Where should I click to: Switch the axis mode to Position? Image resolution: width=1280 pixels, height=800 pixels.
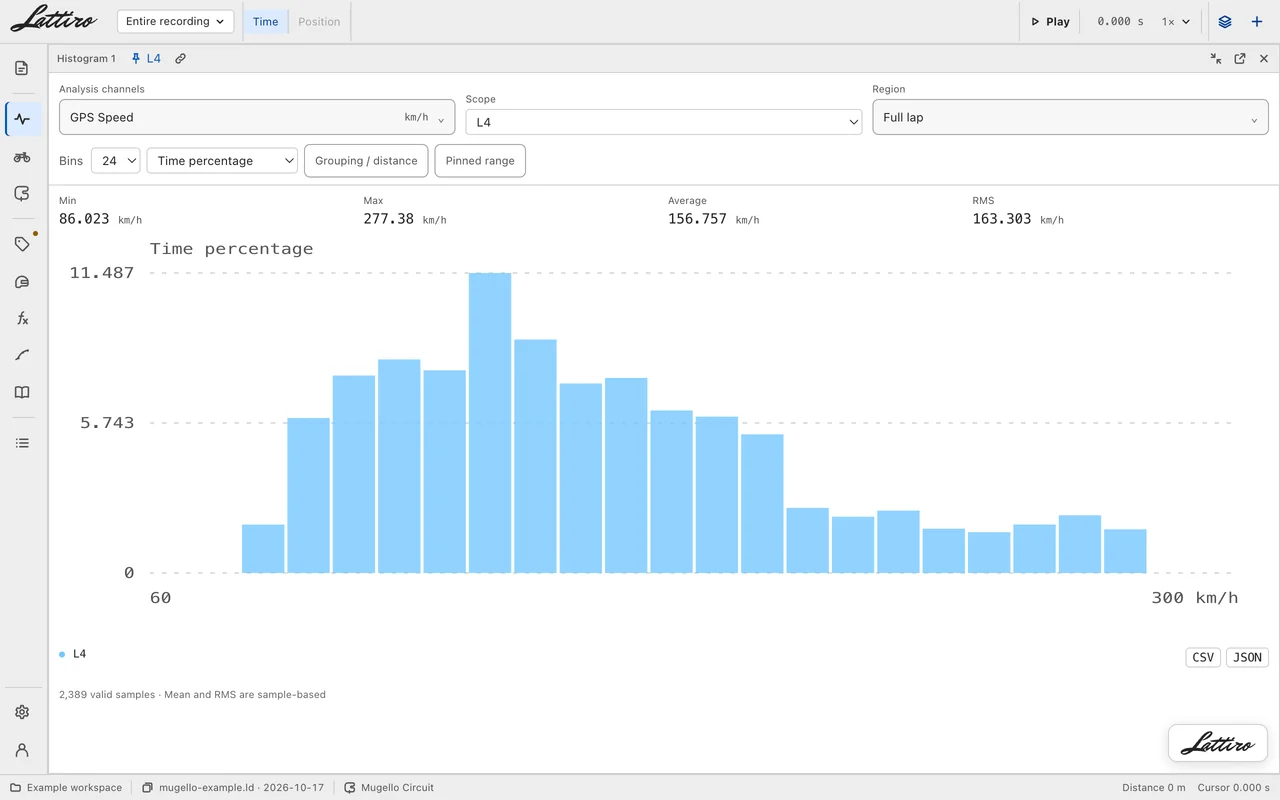pos(319,22)
